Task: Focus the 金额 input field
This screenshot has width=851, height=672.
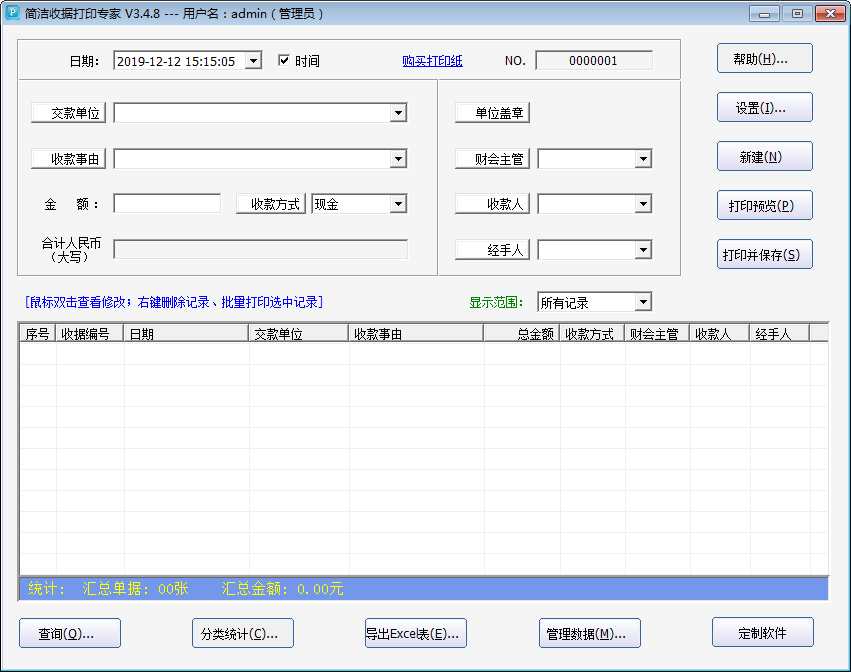Action: coord(167,204)
